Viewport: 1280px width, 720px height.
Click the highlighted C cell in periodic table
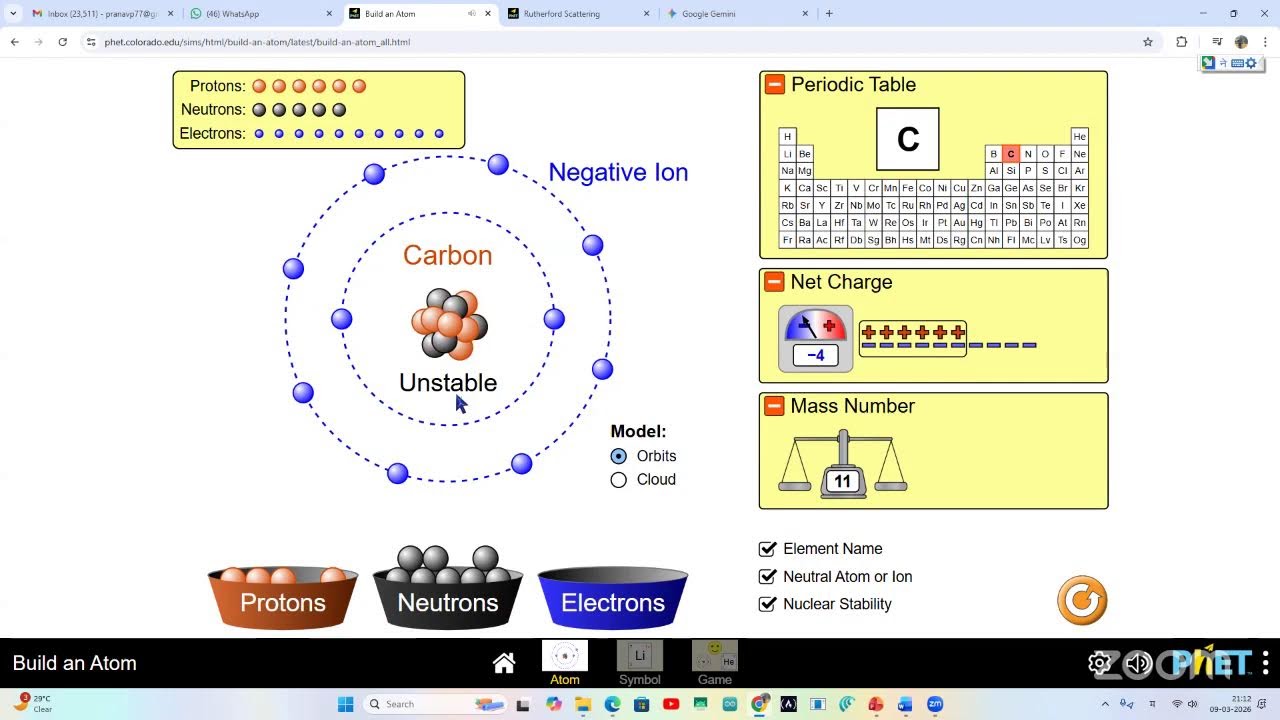pos(1011,154)
